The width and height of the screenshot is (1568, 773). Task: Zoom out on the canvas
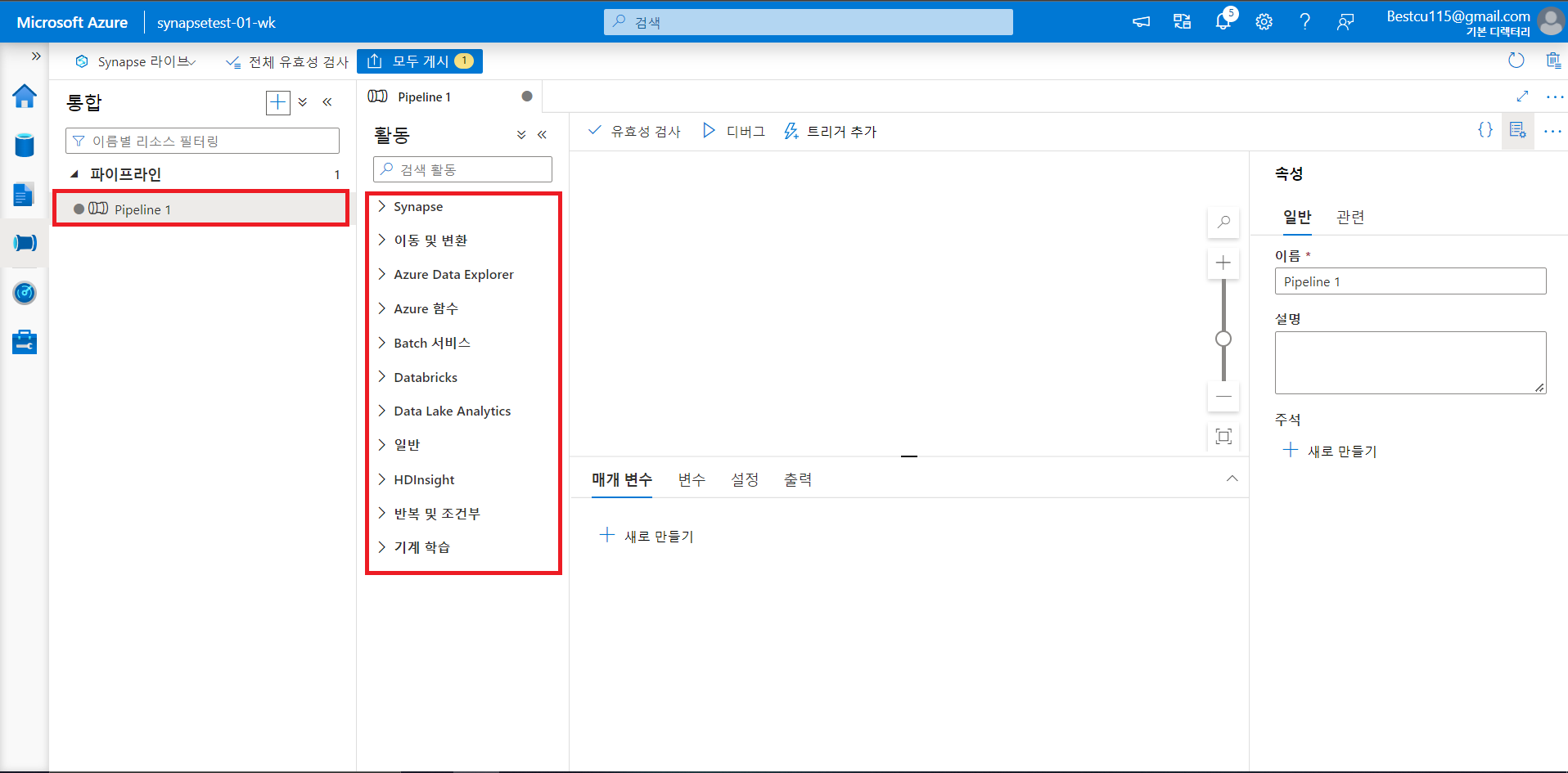coord(1223,396)
